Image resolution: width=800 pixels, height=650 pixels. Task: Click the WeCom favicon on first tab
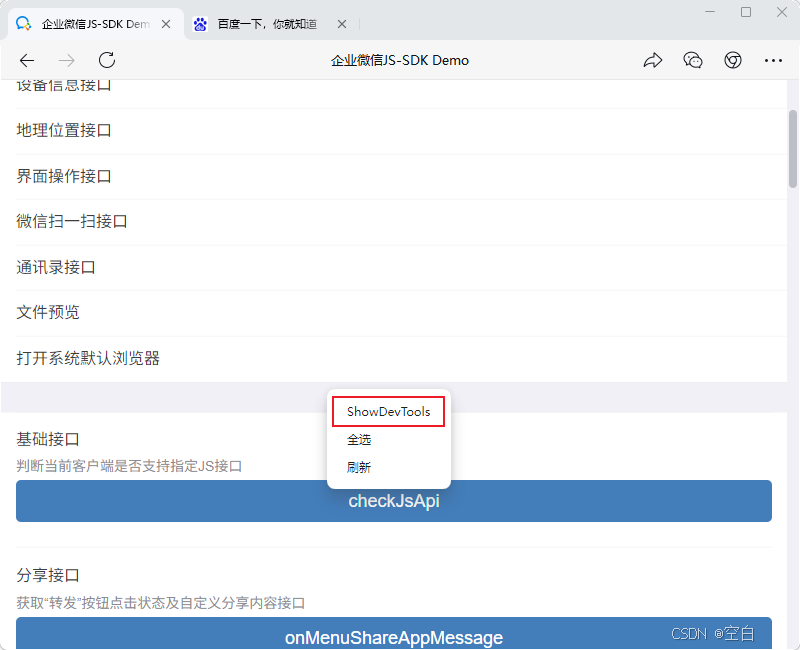click(x=23, y=23)
